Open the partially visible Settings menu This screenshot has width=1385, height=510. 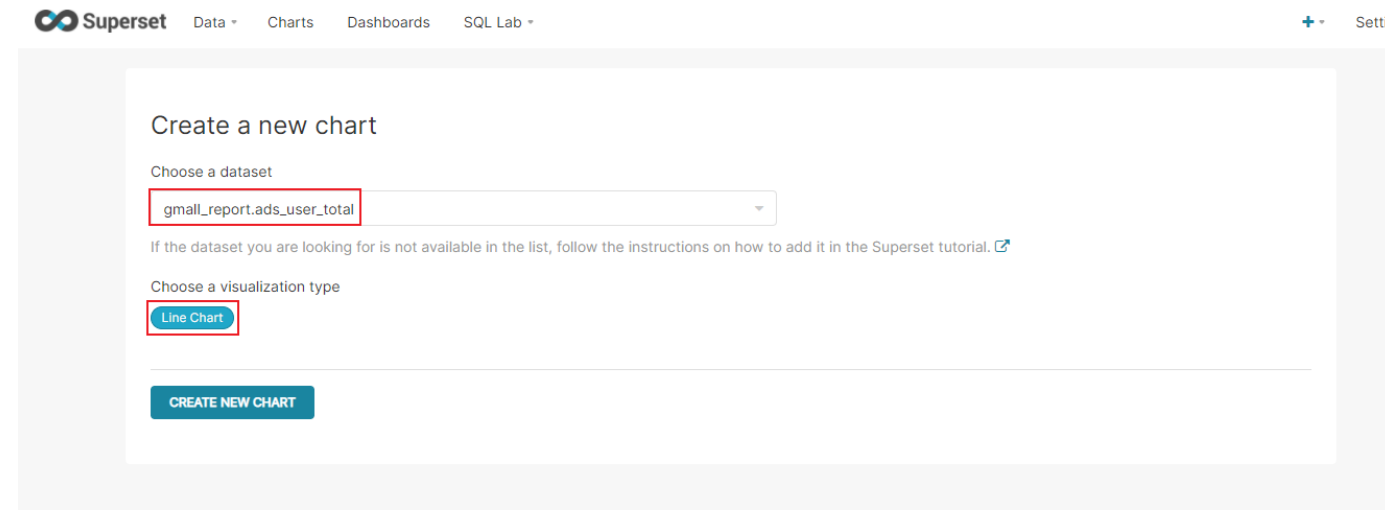click(x=1369, y=22)
